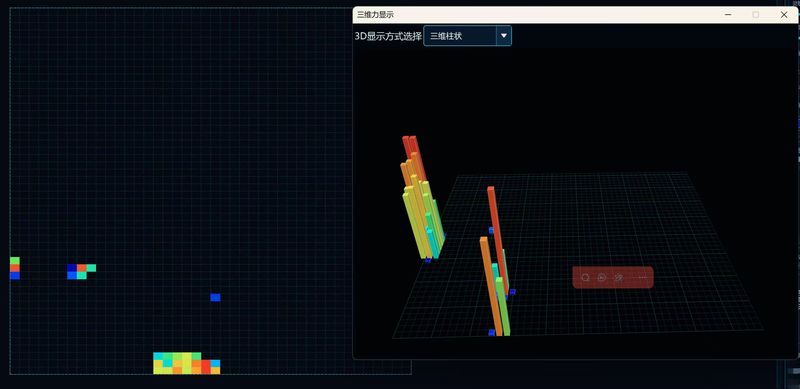Screen dimensions: 800x389
Task: Click the pen edit icon in red toolbar
Action: [x=619, y=278]
